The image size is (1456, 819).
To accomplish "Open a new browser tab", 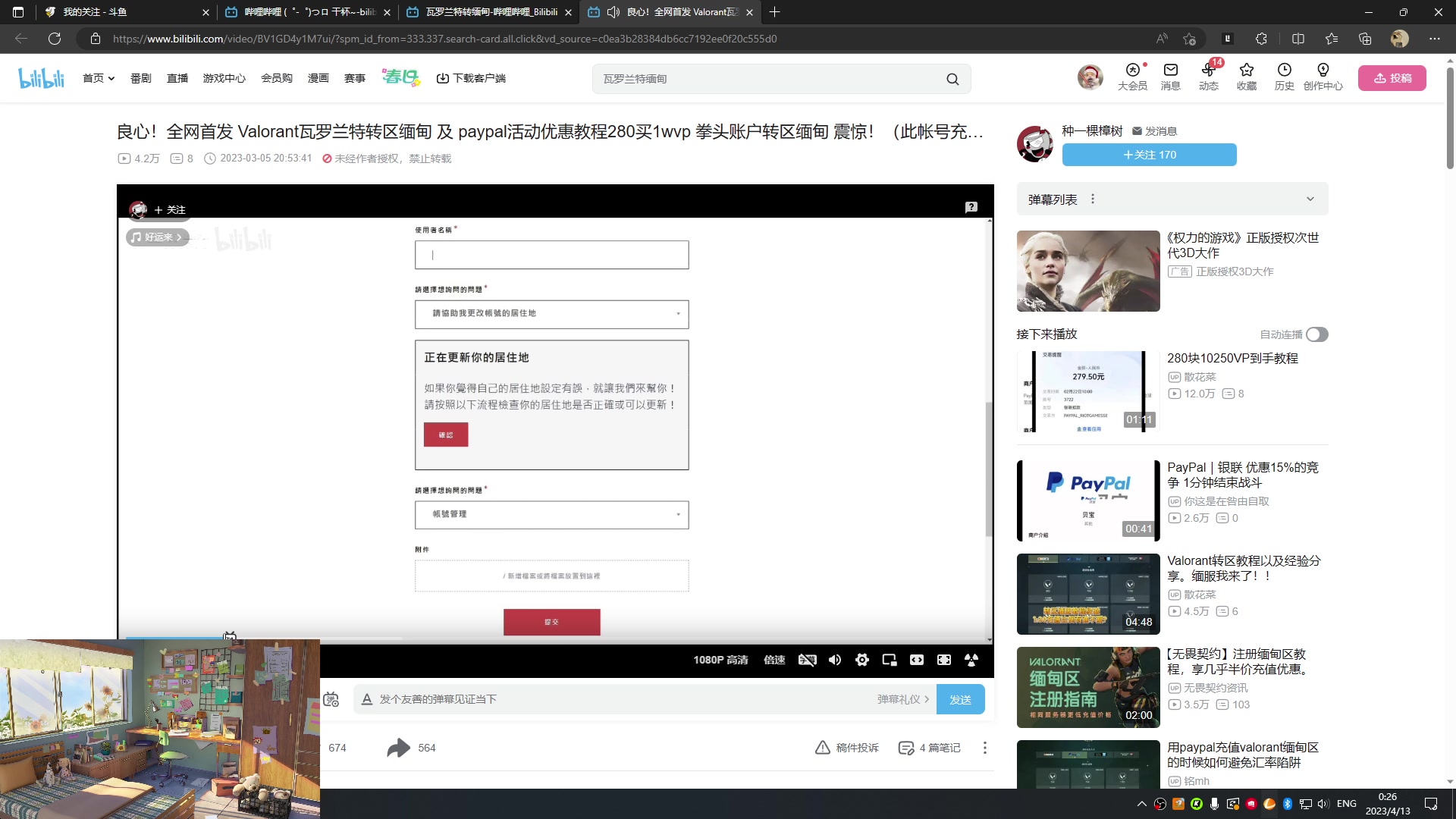I will (x=774, y=12).
